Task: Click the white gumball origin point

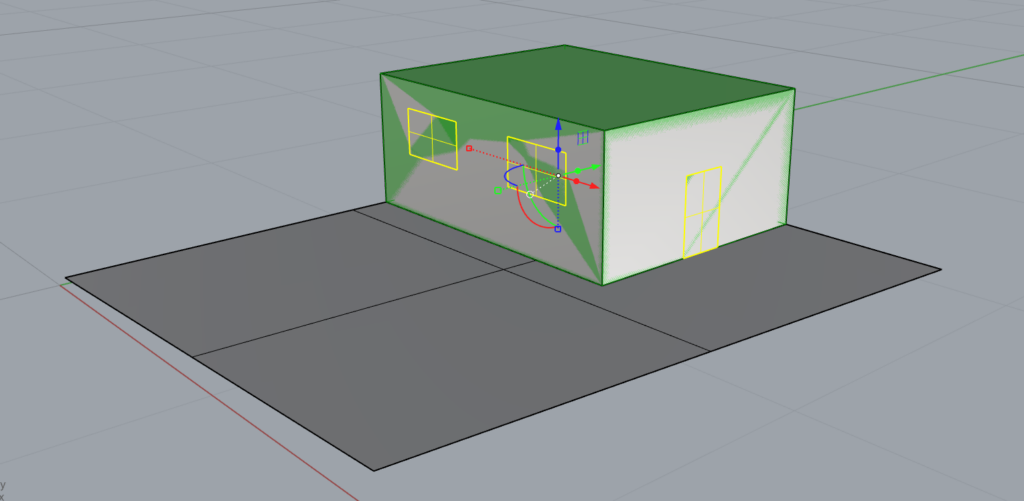Action: (x=558, y=175)
